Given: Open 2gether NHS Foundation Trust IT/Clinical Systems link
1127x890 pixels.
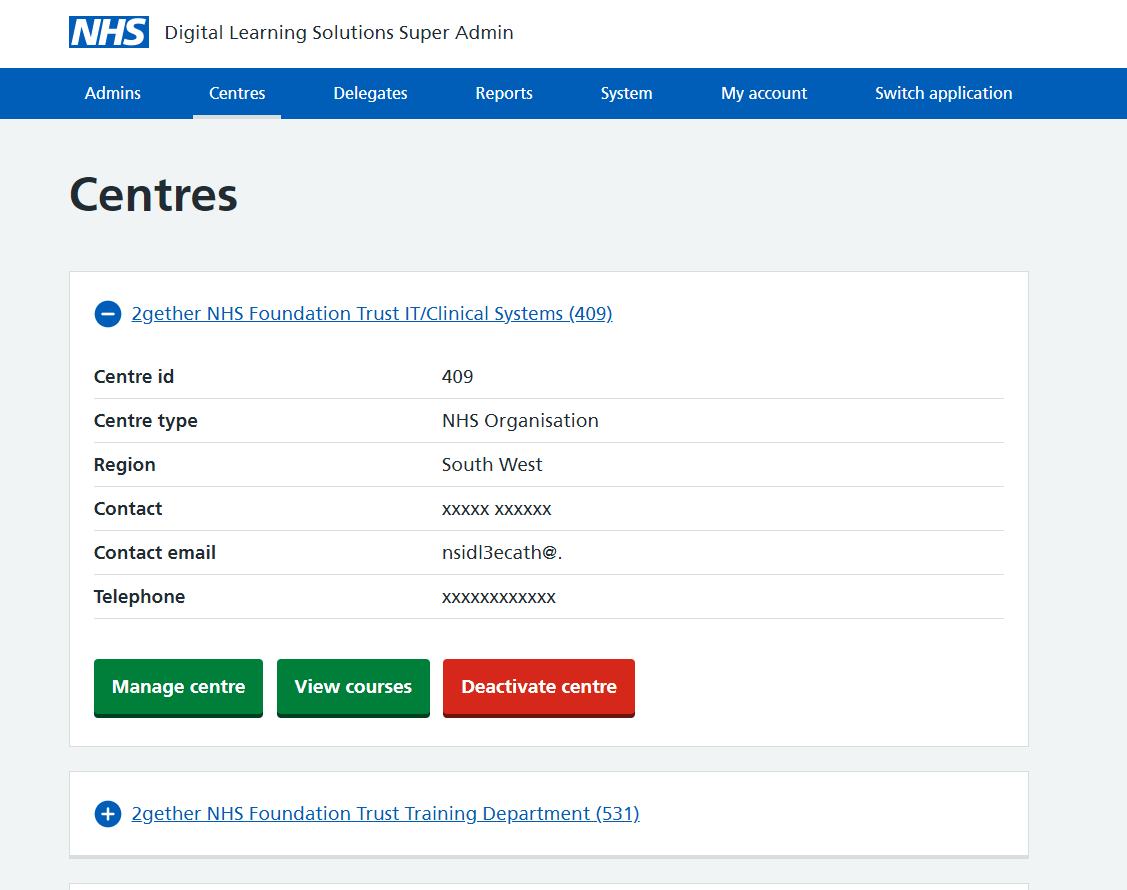Looking at the screenshot, I should [372, 314].
